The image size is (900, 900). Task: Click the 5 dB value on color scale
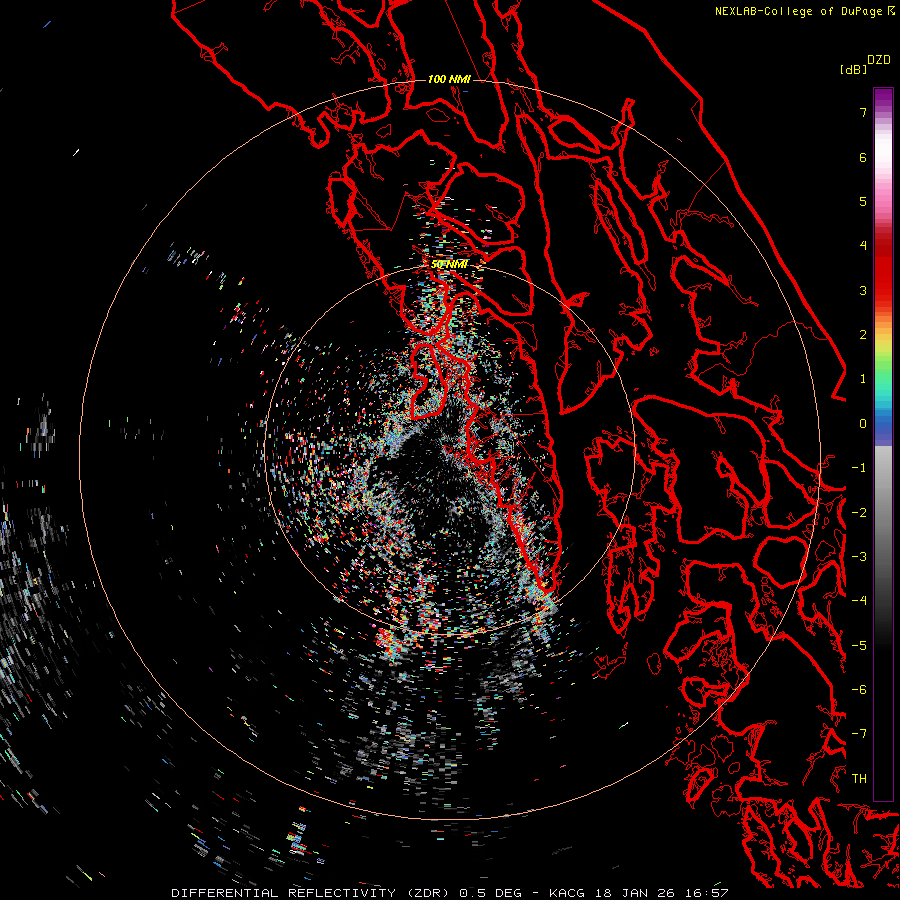point(863,201)
